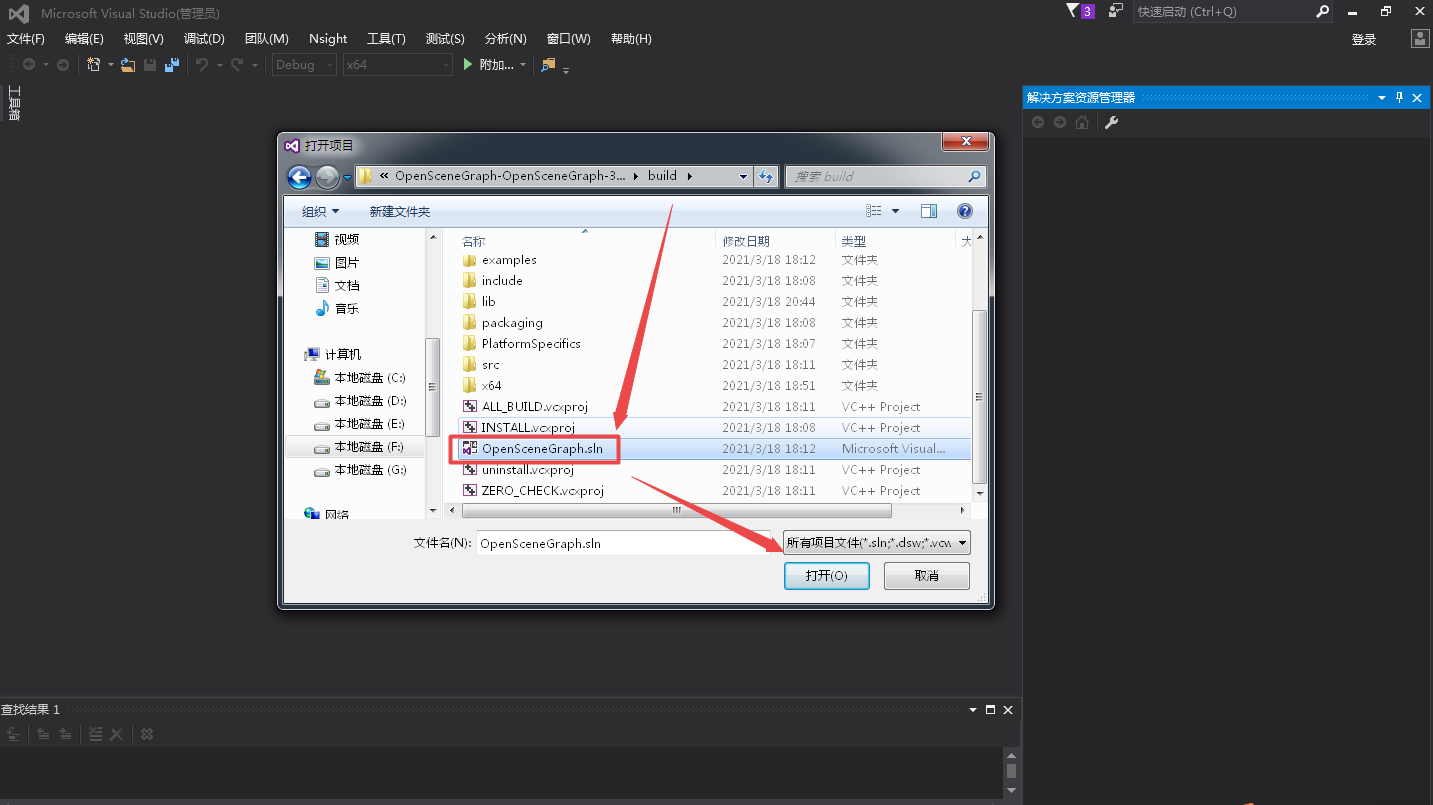The height and width of the screenshot is (805, 1433).
Task: Open the x64 platform dropdown
Action: click(x=398, y=65)
